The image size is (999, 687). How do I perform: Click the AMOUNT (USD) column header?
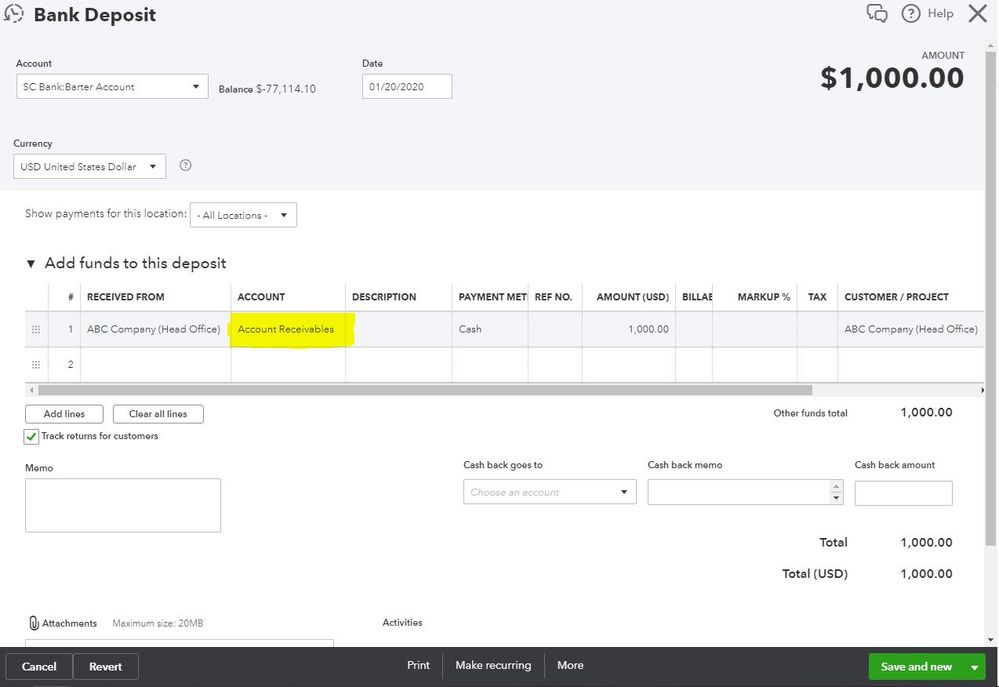(x=633, y=297)
